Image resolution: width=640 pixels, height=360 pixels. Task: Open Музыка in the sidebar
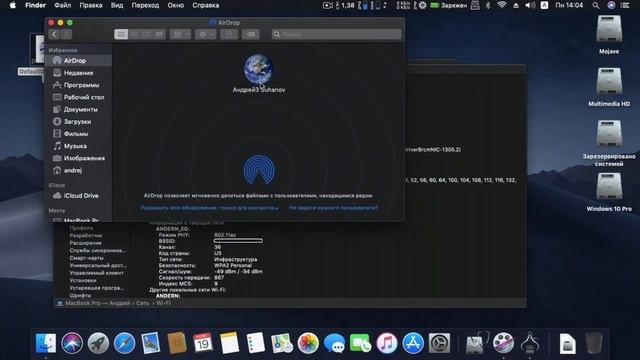[x=78, y=146]
